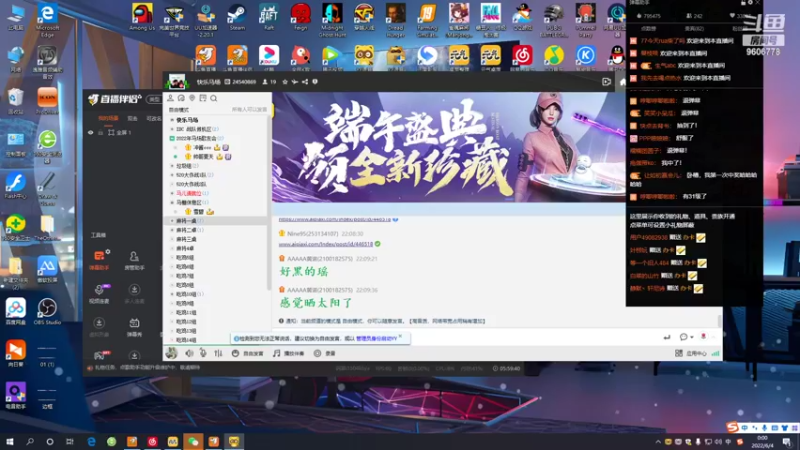Click the enter/send arrow icon in chat input

pos(666,337)
